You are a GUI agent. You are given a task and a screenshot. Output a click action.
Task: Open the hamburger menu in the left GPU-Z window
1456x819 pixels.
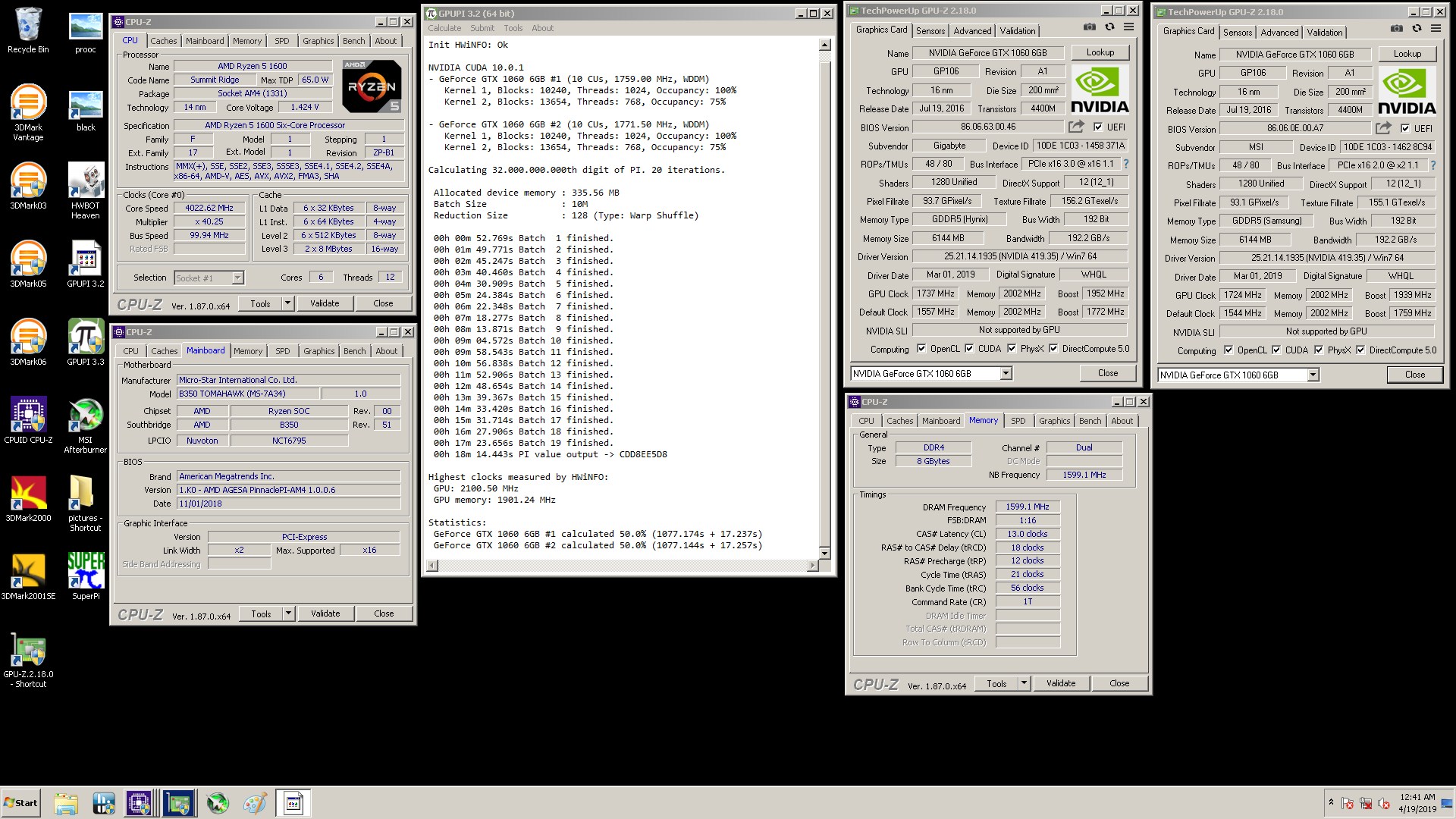click(1128, 27)
